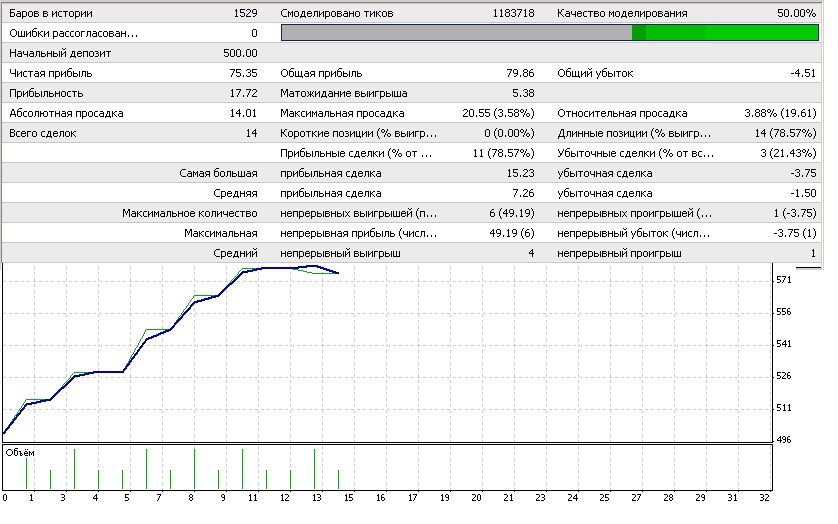Screen dimensions: 838x524
Task: Select 'Относительная просадка' label
Action: tap(622, 113)
